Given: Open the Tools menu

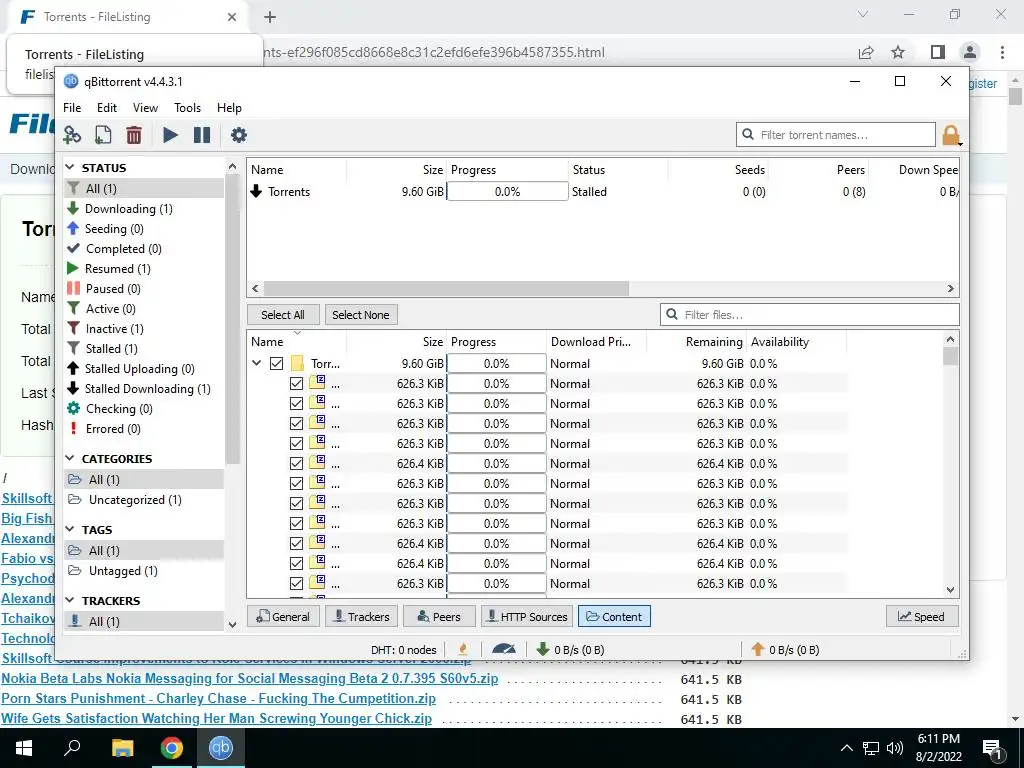Looking at the screenshot, I should pyautogui.click(x=187, y=108).
